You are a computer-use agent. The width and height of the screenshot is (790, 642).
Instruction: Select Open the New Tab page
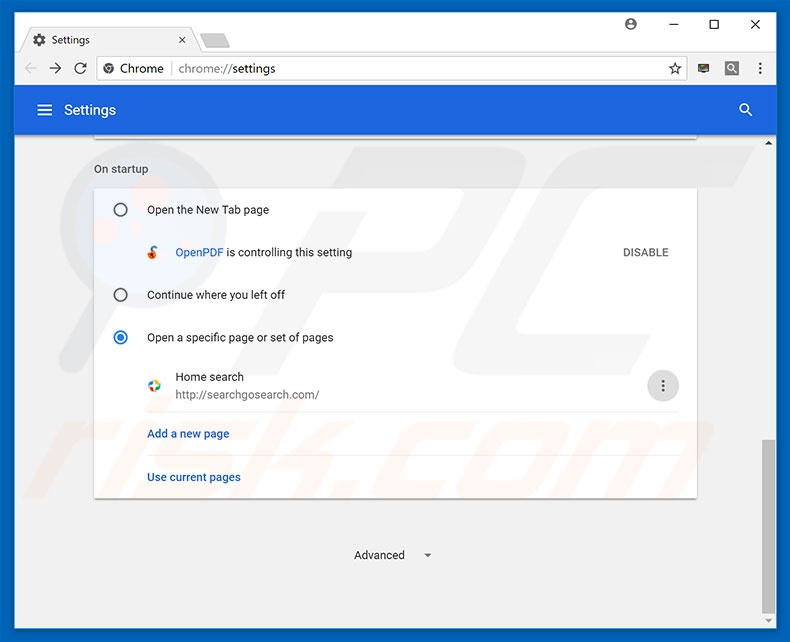point(121,210)
